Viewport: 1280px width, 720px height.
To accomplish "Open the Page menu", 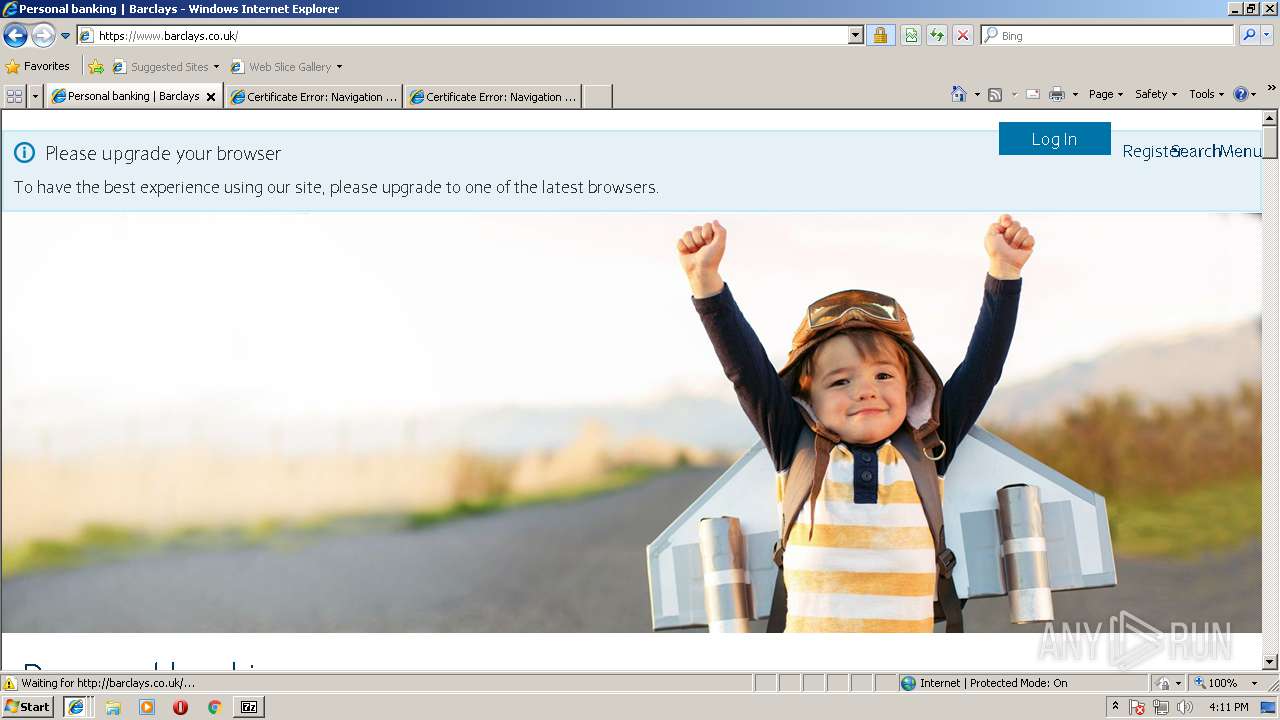I will pos(1106,94).
